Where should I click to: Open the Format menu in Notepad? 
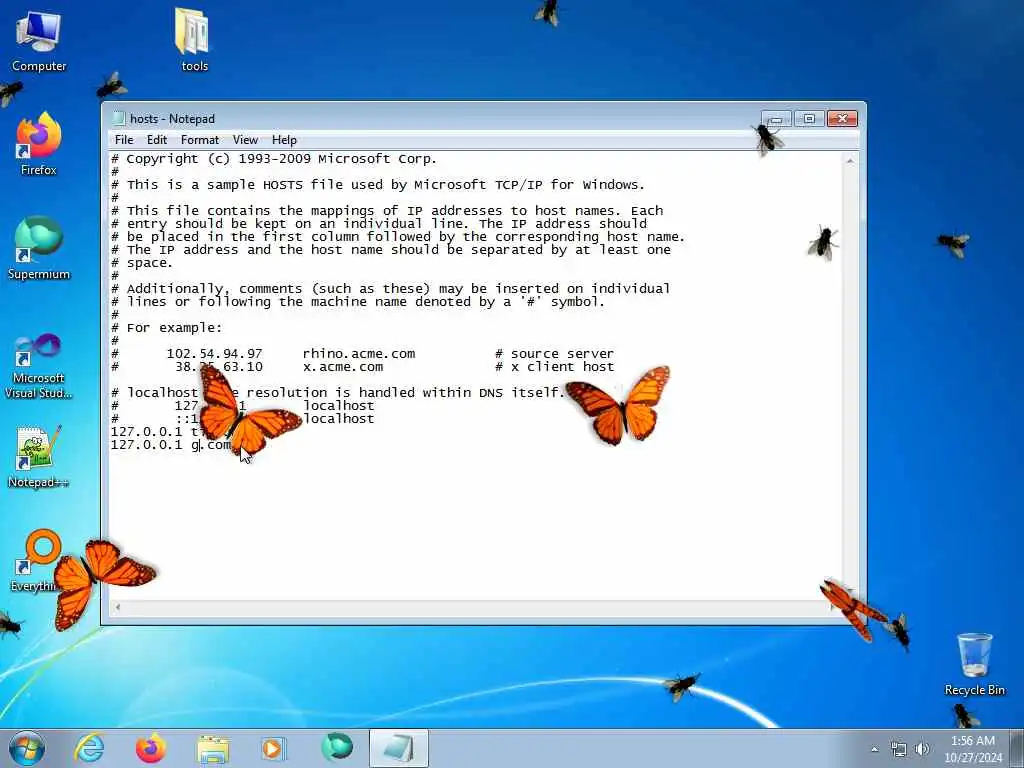click(200, 140)
